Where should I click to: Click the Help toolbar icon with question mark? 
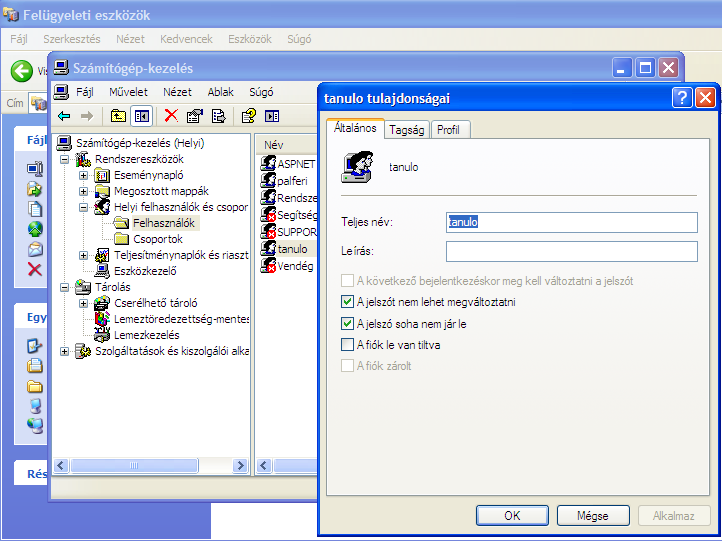pyautogui.click(x=249, y=116)
